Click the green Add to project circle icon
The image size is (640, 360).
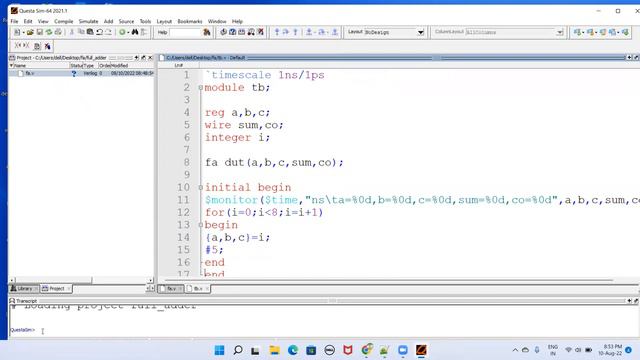point(122,32)
